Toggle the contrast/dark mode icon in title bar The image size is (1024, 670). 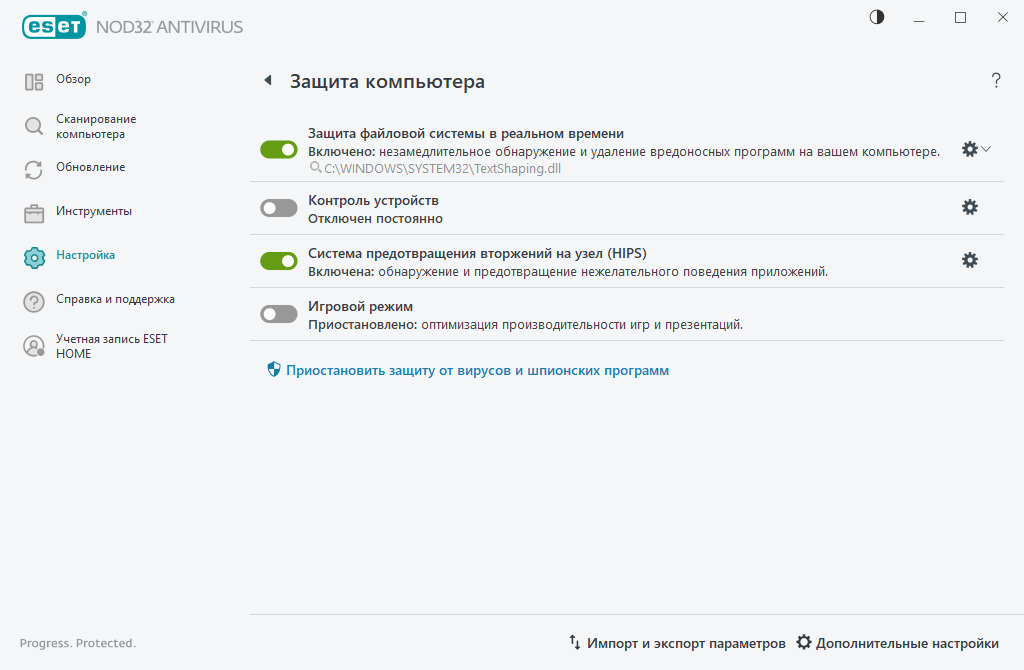(x=876, y=17)
